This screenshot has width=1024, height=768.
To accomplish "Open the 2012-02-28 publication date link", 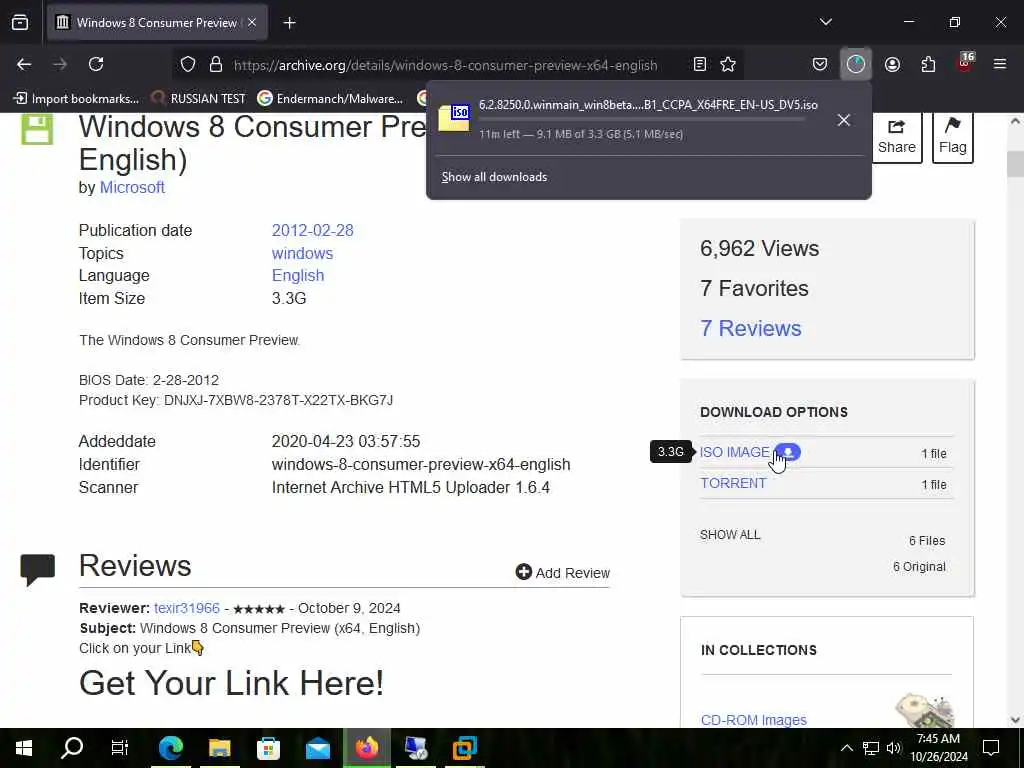I will pyautogui.click(x=312, y=231).
